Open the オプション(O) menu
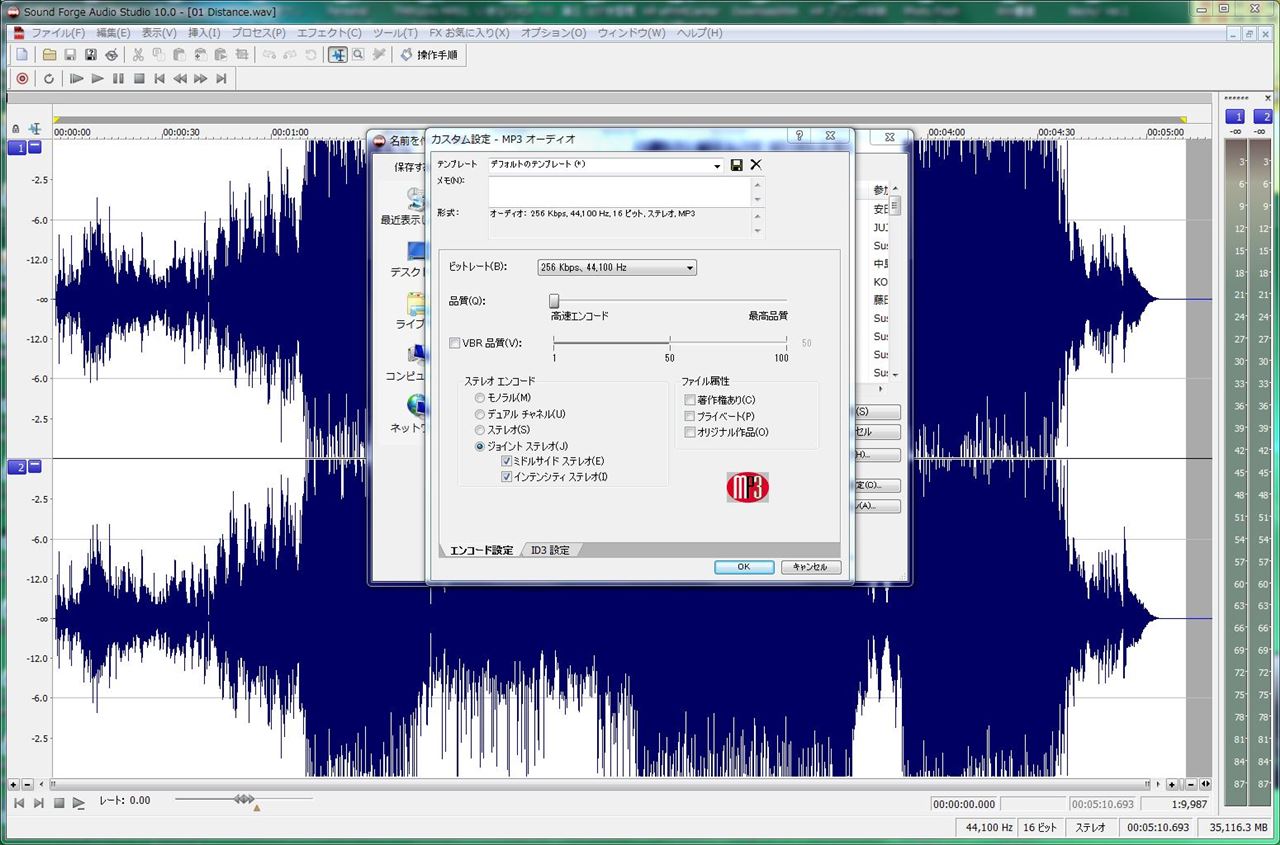1280x845 pixels. tap(554, 33)
